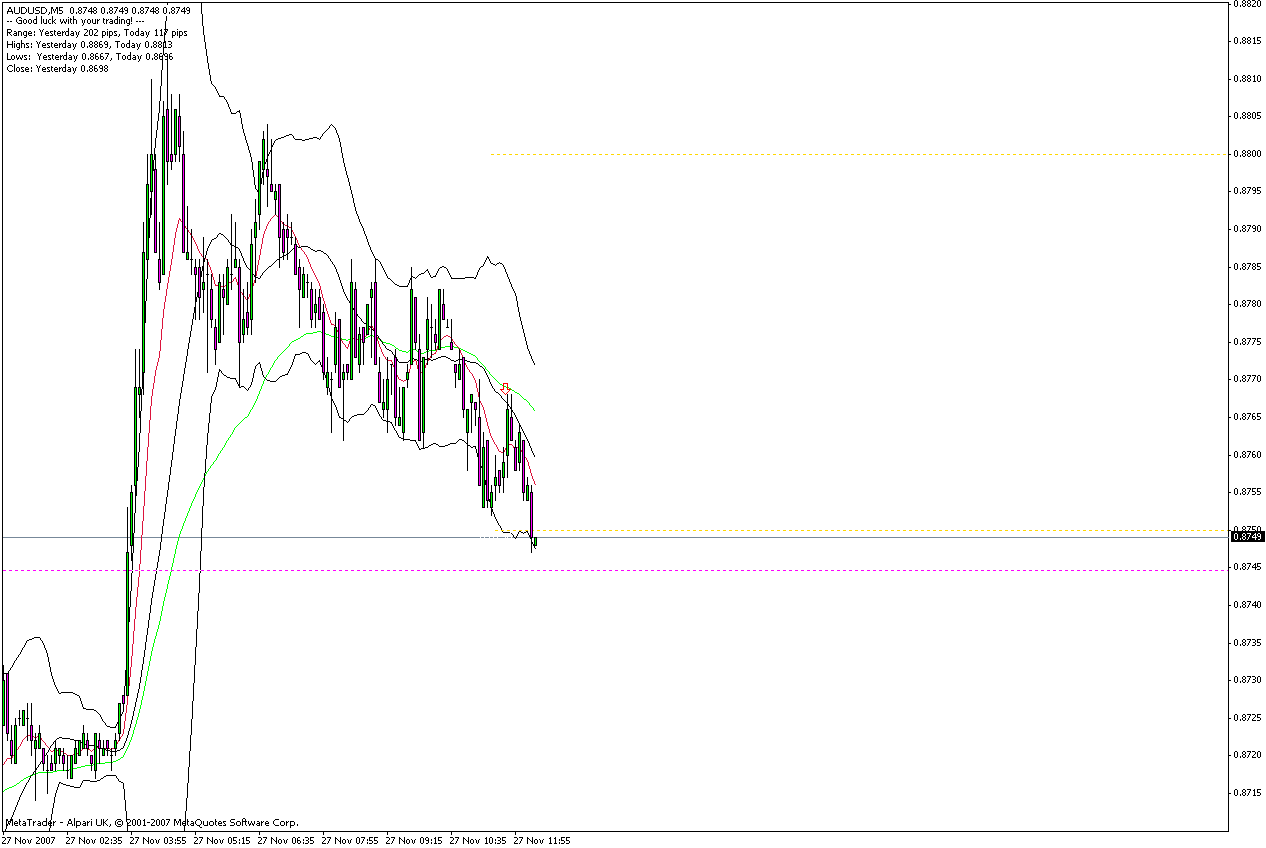Click the 0.8795 price axis label

coord(1247,192)
